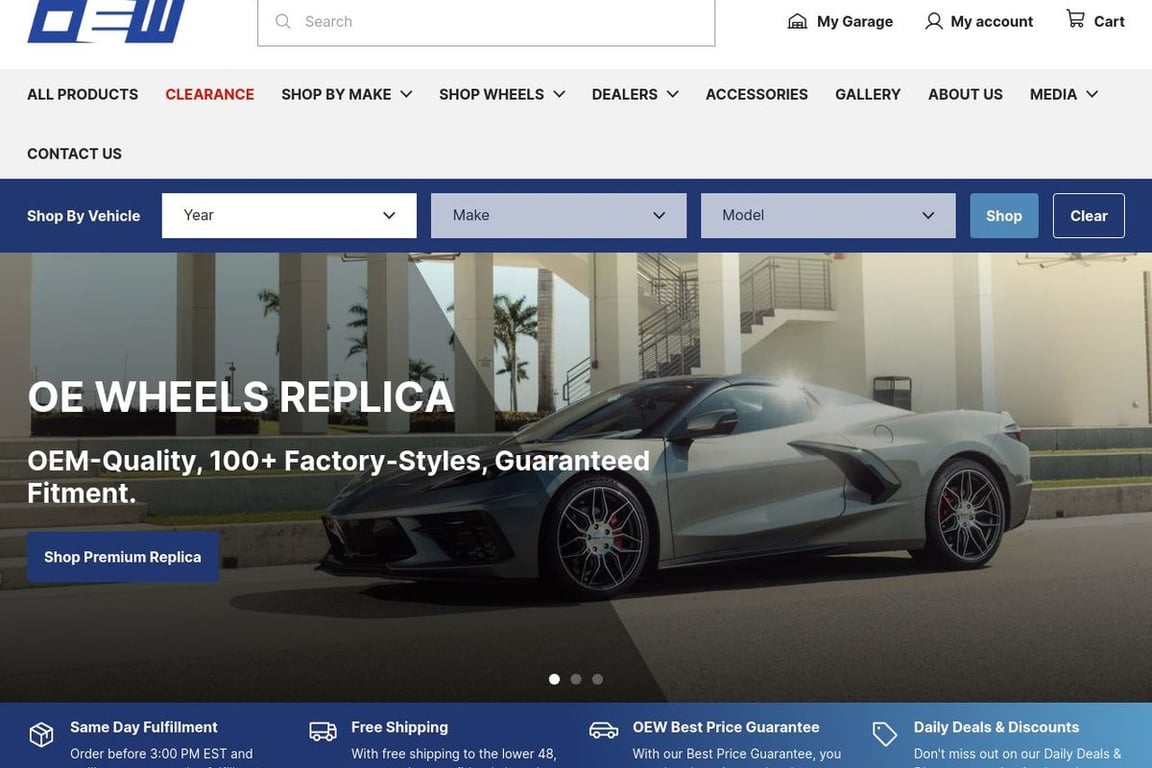Select first carousel slide dot
The height and width of the screenshot is (768, 1152).
(555, 679)
